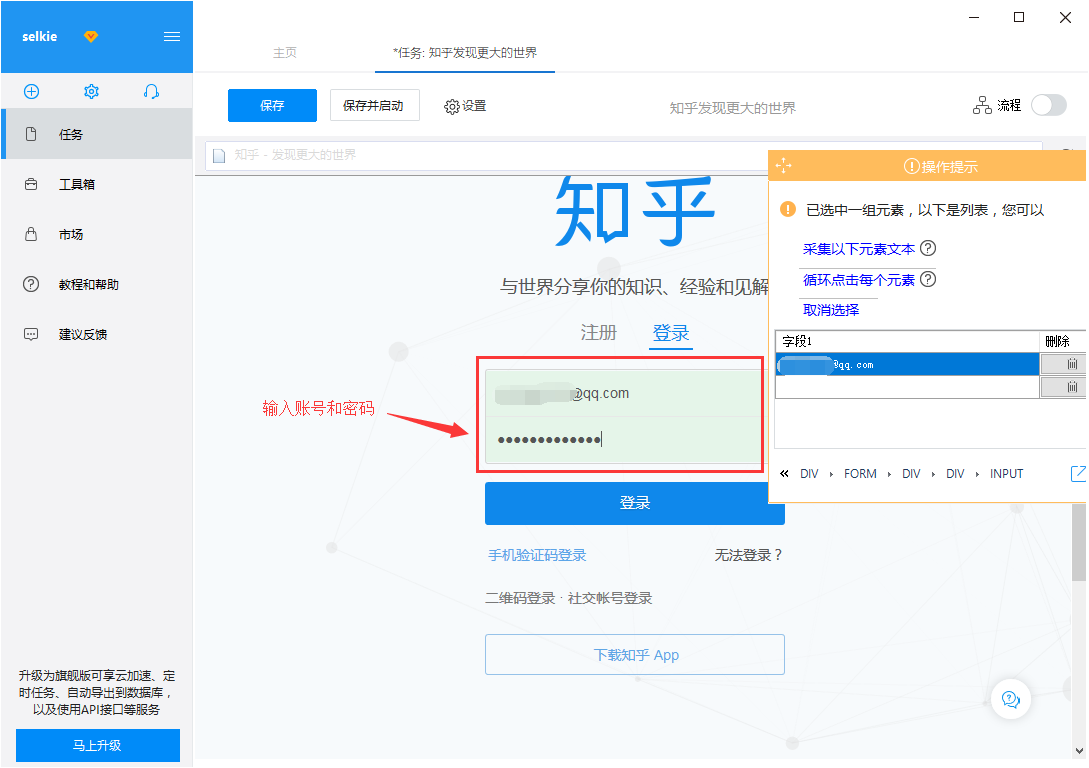Click the new task plus icon
This screenshot has height=768, width=1089.
31,92
